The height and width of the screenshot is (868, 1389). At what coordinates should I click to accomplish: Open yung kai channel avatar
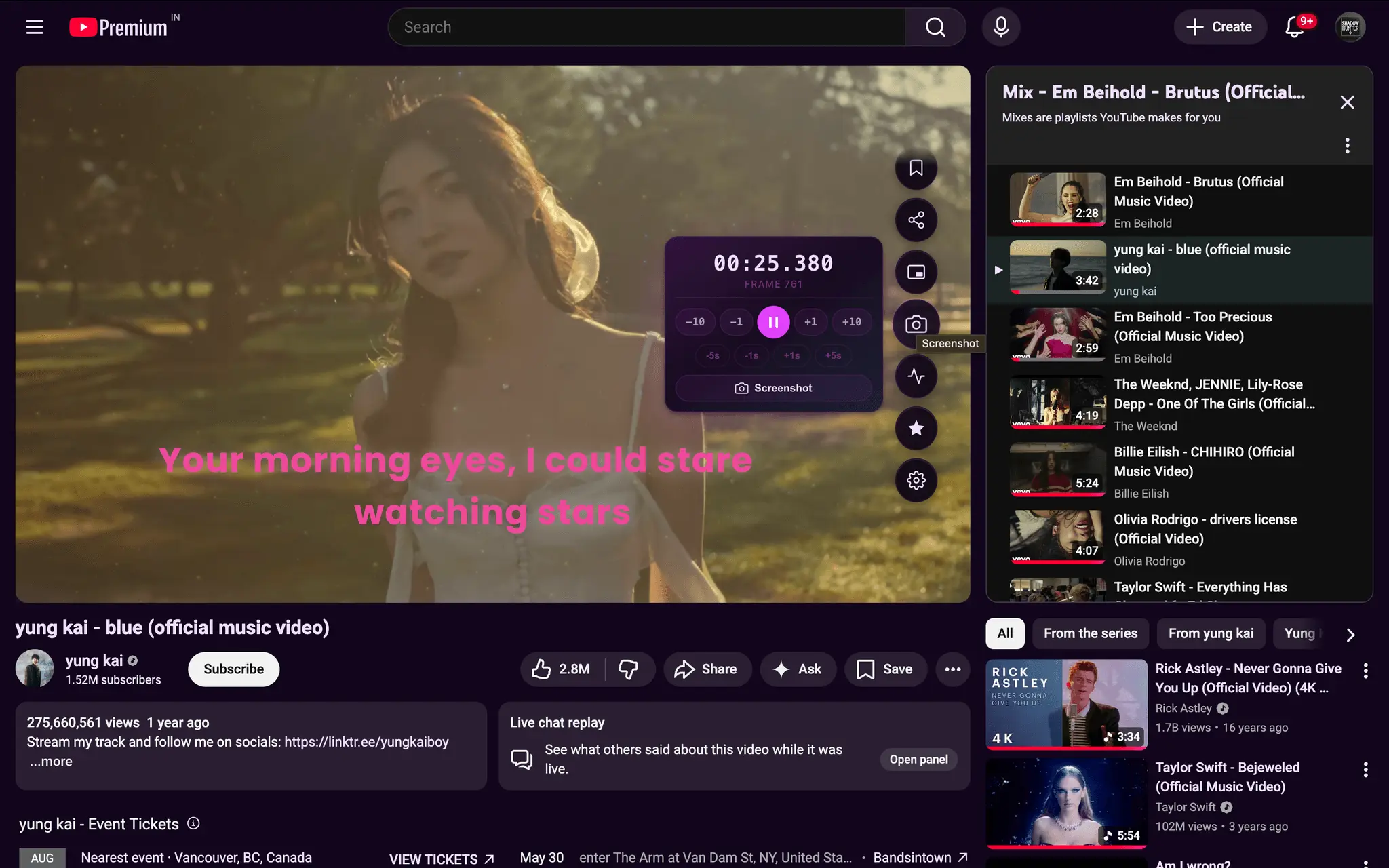tap(35, 669)
